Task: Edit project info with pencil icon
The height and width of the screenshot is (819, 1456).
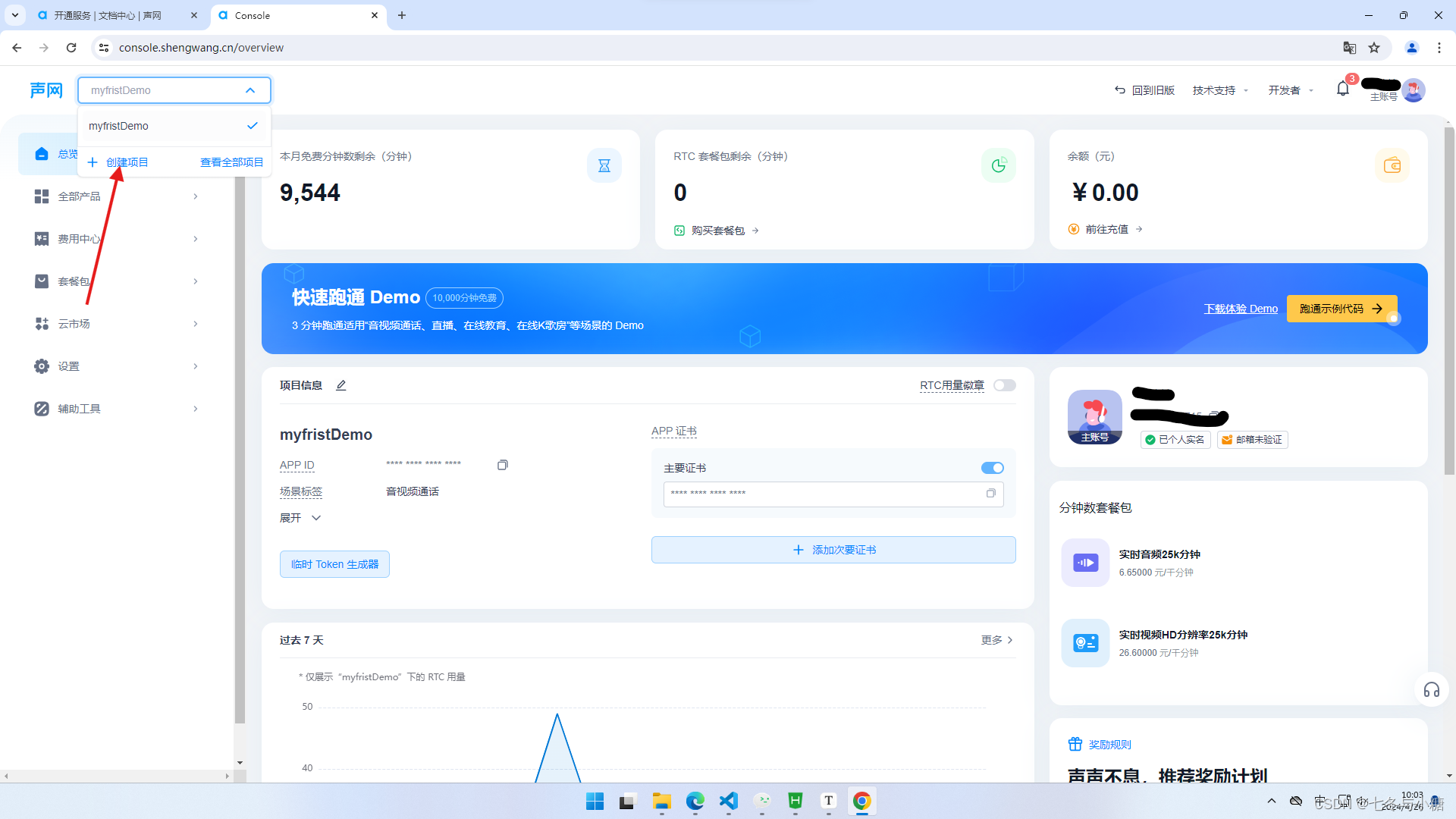Action: click(341, 385)
